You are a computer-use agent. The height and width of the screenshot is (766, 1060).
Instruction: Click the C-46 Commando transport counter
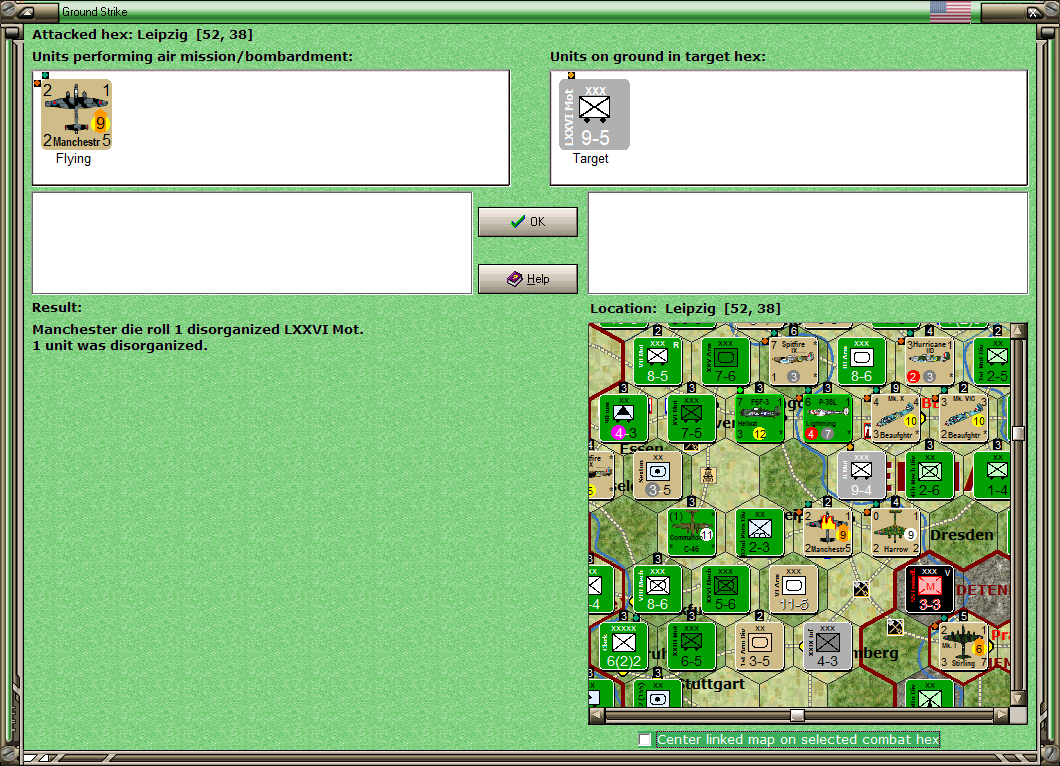(692, 531)
